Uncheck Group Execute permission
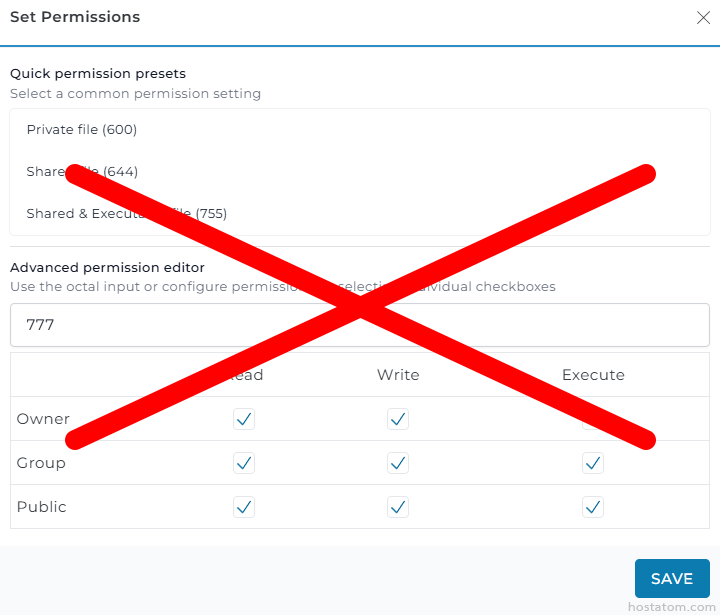Image resolution: width=720 pixels, height=615 pixels. [593, 463]
